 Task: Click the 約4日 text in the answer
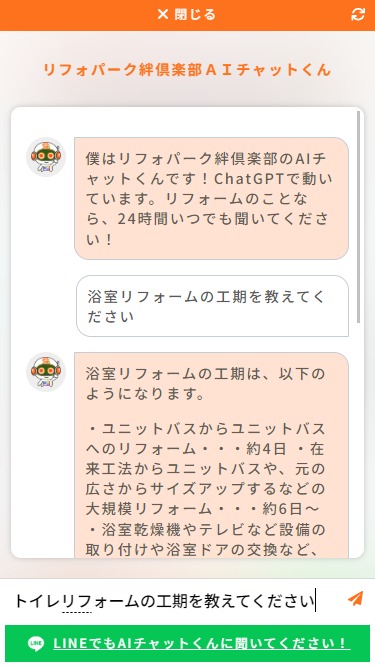tap(266, 449)
